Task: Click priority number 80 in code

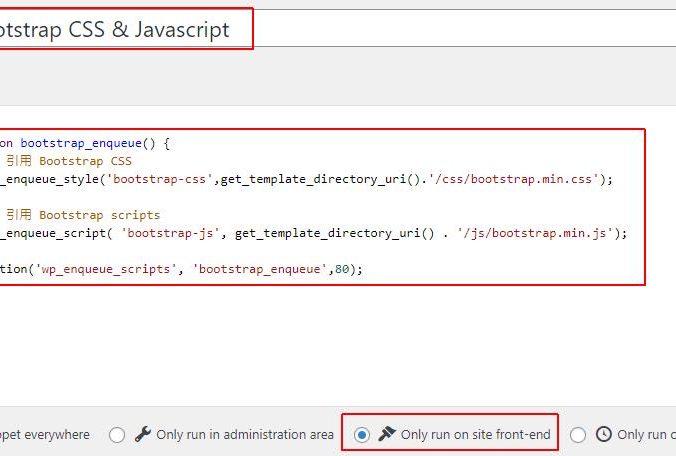Action: click(x=342, y=269)
